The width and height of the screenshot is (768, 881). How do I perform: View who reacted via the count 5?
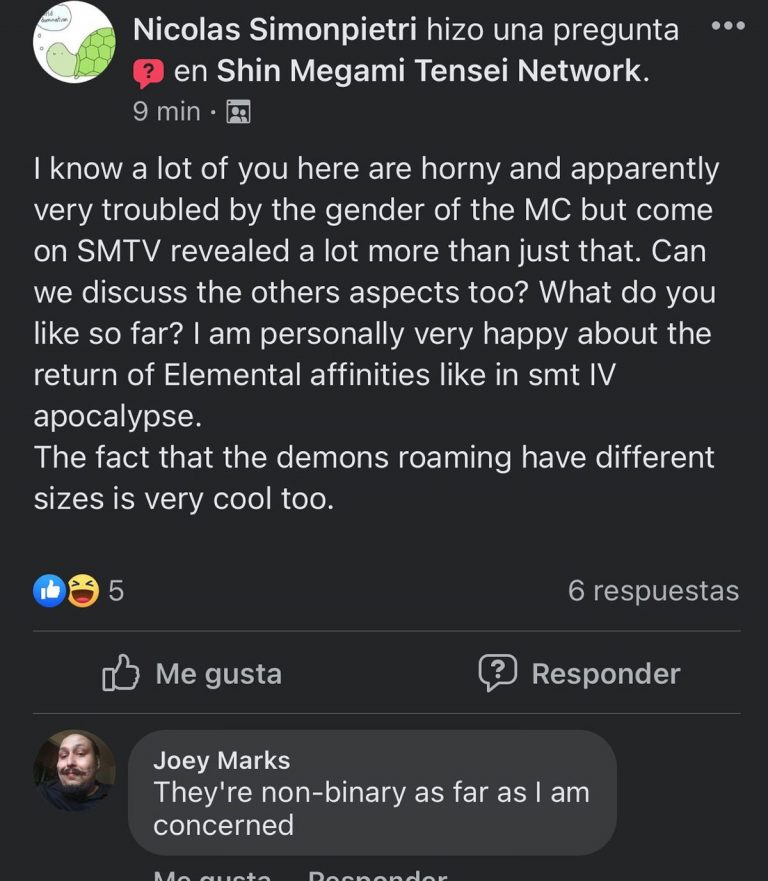click(x=116, y=591)
